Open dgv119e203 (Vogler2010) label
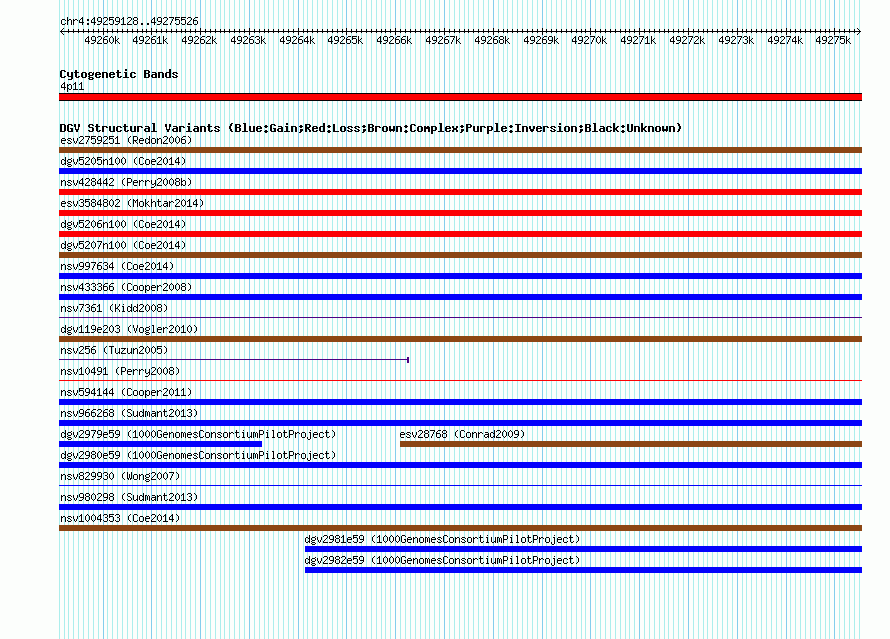The width and height of the screenshot is (890, 639). (x=129, y=329)
